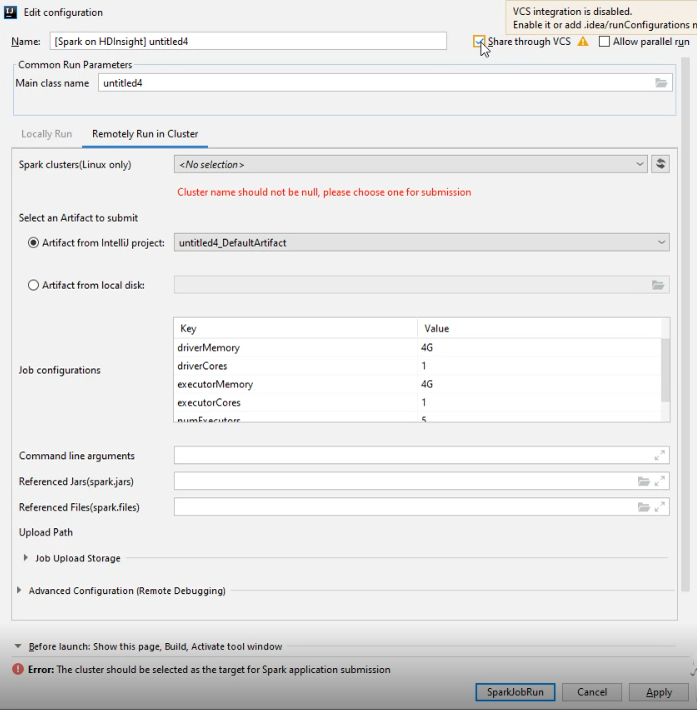Select executorCores key cell
Viewport: 697px width, 710px height.
pyautogui.click(x=295, y=403)
